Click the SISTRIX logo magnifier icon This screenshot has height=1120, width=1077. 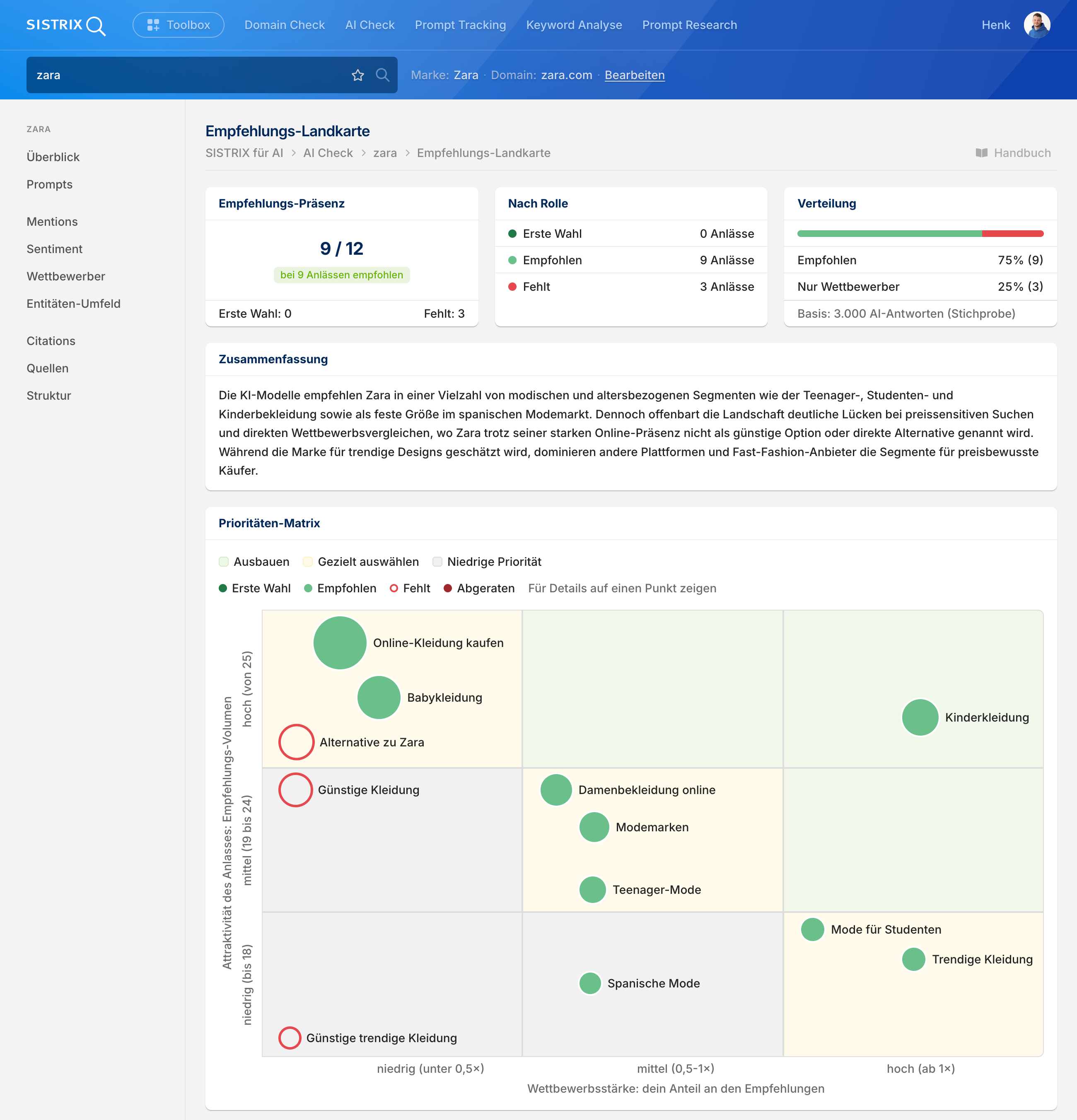click(96, 26)
